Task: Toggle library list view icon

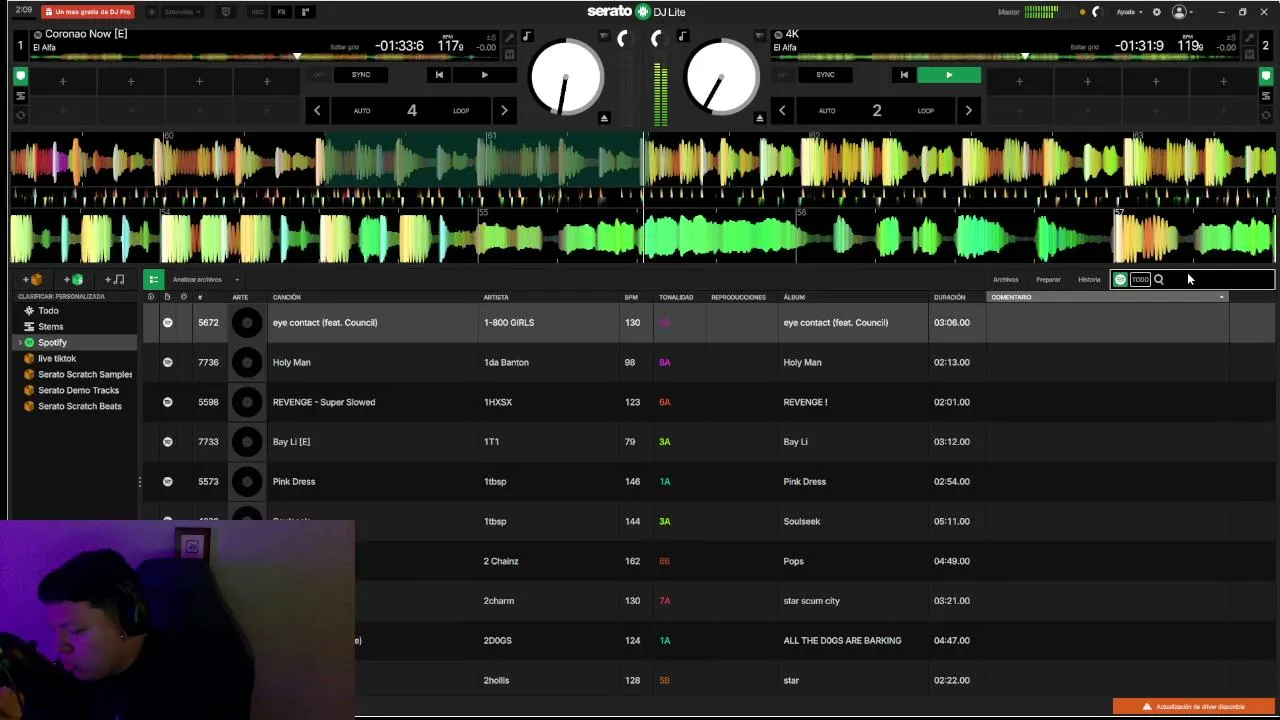Action: tap(153, 280)
